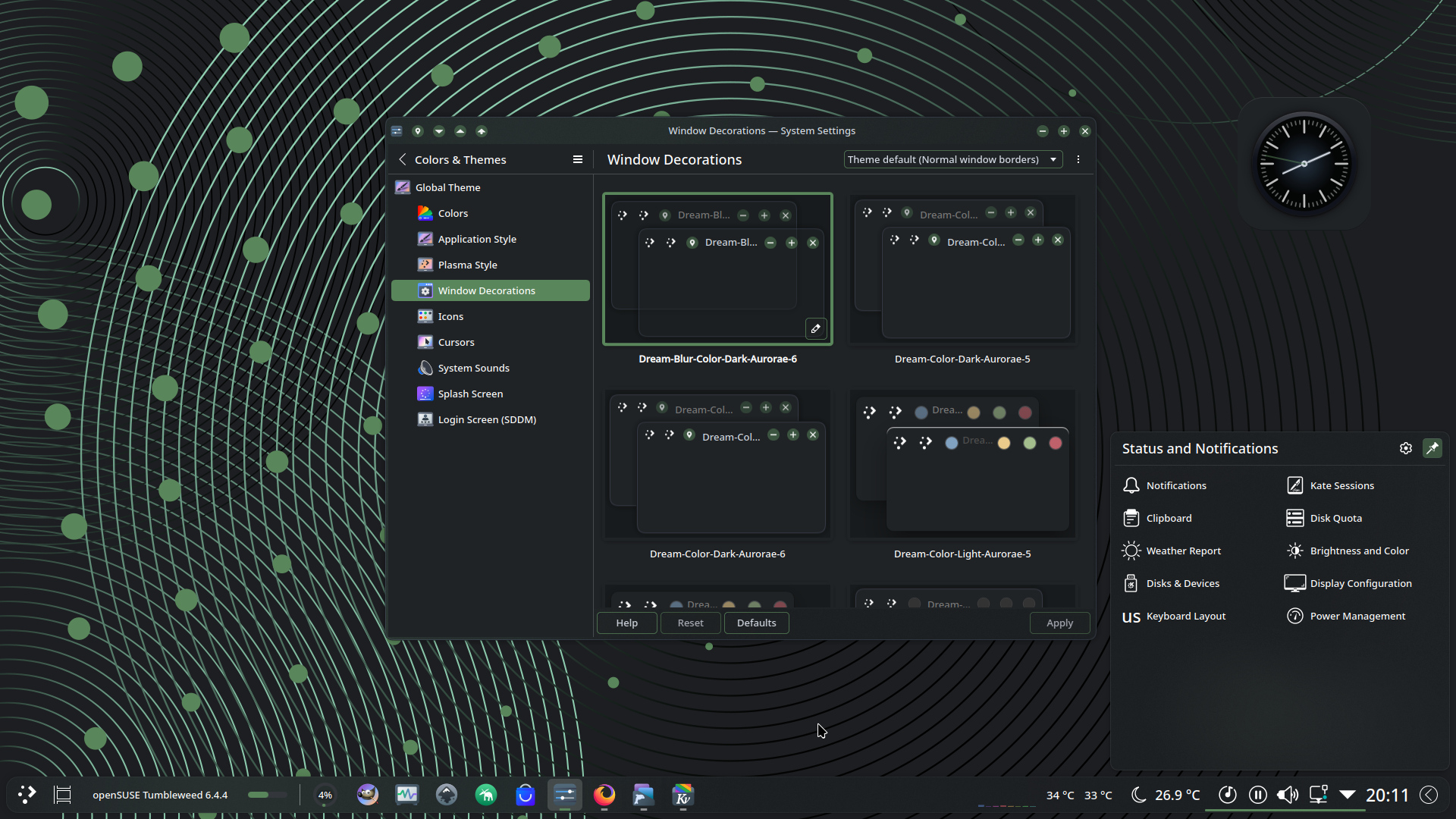Open Weather Report in Status and Notifications
The width and height of the screenshot is (1456, 819).
pos(1172,551)
